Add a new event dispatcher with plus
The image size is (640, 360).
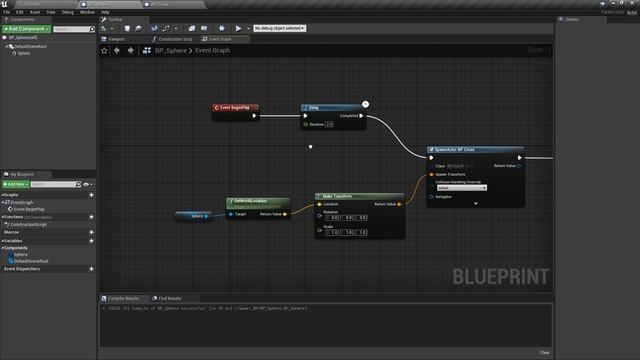[x=91, y=269]
